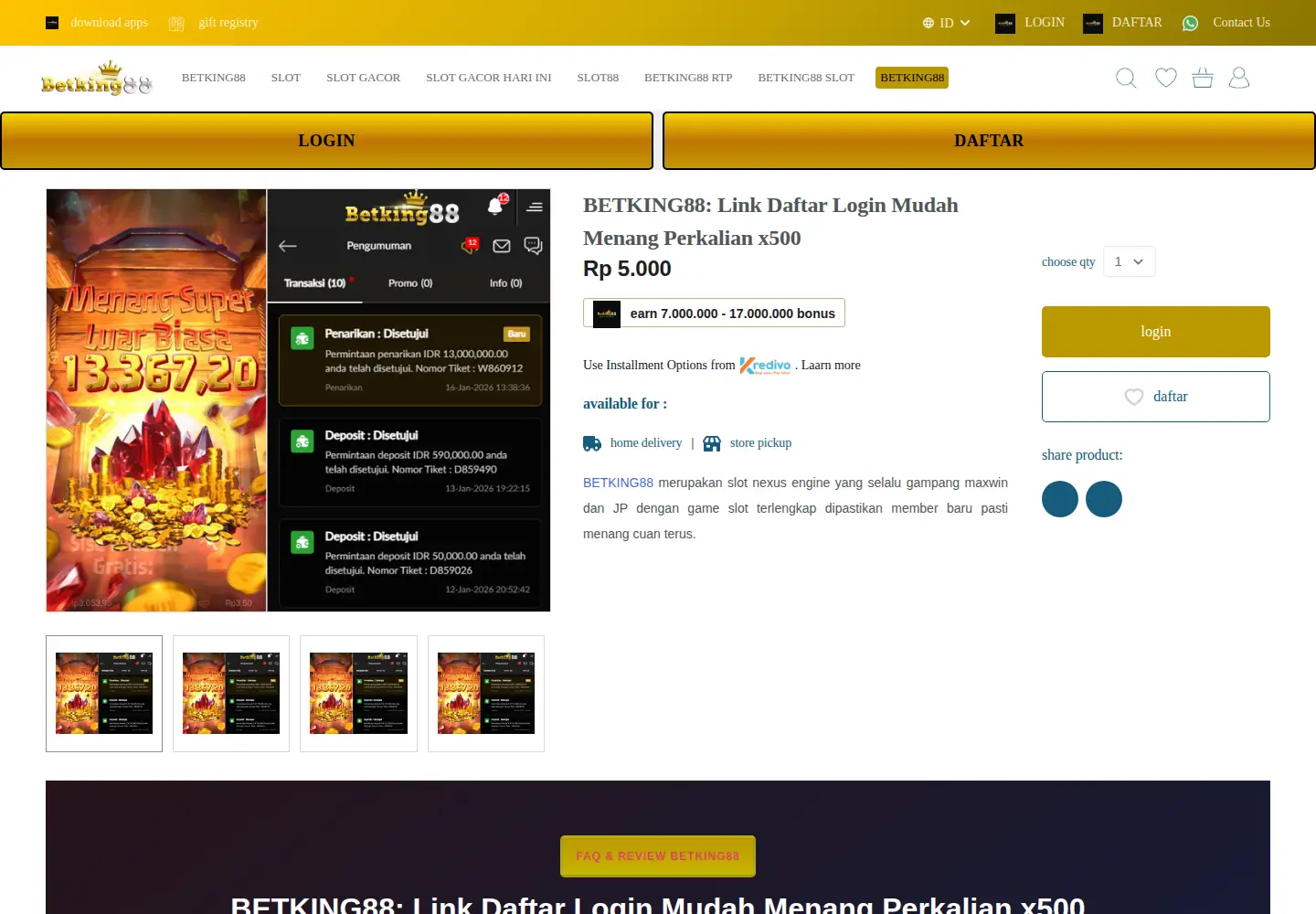Click the store pickup shop icon
Screen dimensions: 1316x914
712,443
